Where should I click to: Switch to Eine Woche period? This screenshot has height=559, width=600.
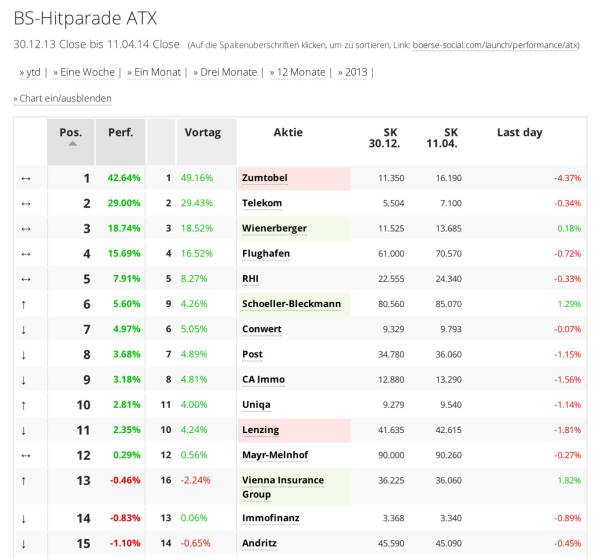86,72
